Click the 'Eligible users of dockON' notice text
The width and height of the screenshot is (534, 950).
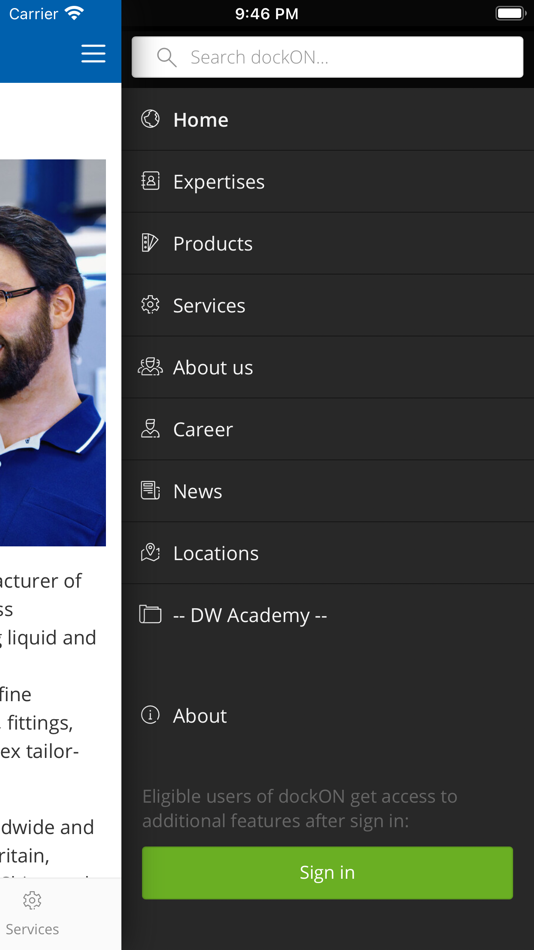(299, 808)
